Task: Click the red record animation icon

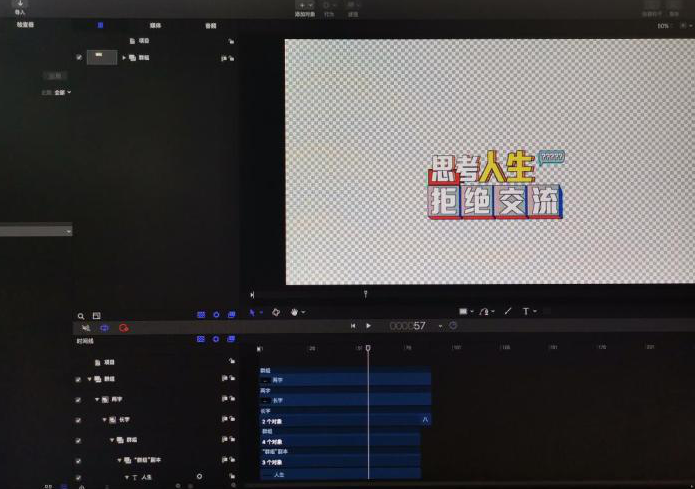Action: (123, 327)
